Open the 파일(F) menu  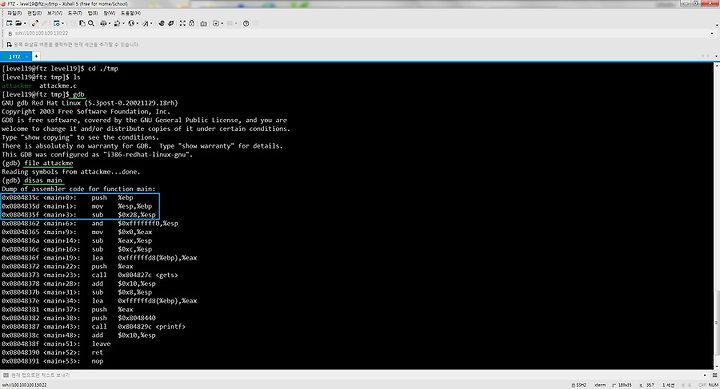click(x=14, y=13)
